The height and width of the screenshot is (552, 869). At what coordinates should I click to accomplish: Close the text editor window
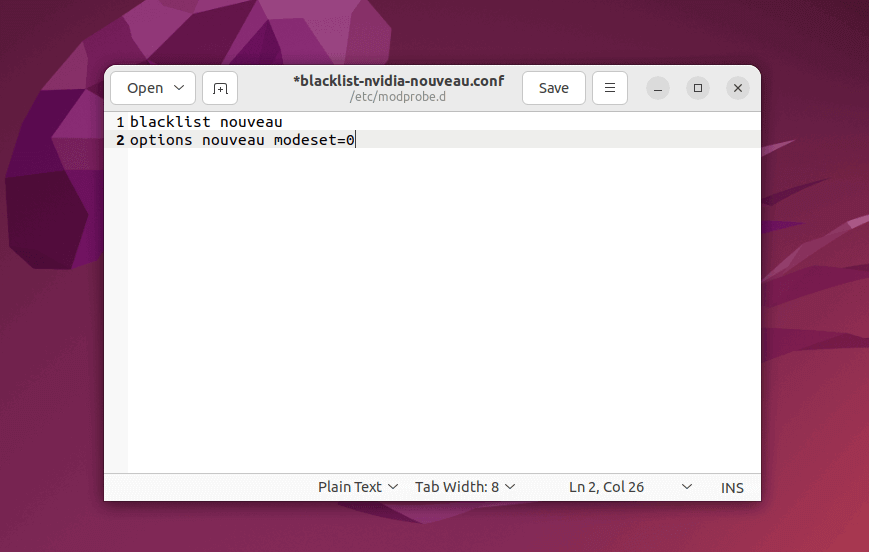pos(738,88)
